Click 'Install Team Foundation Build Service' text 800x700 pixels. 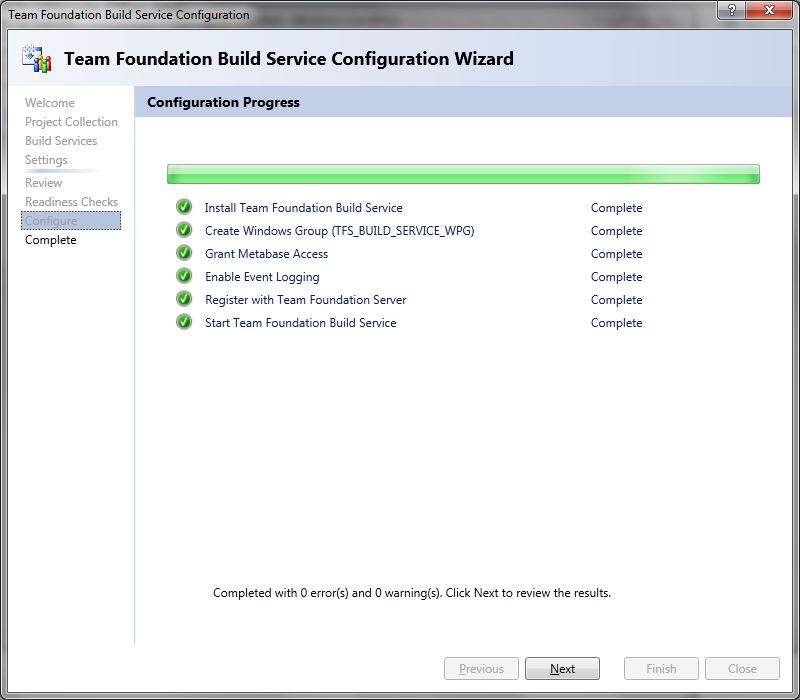304,208
